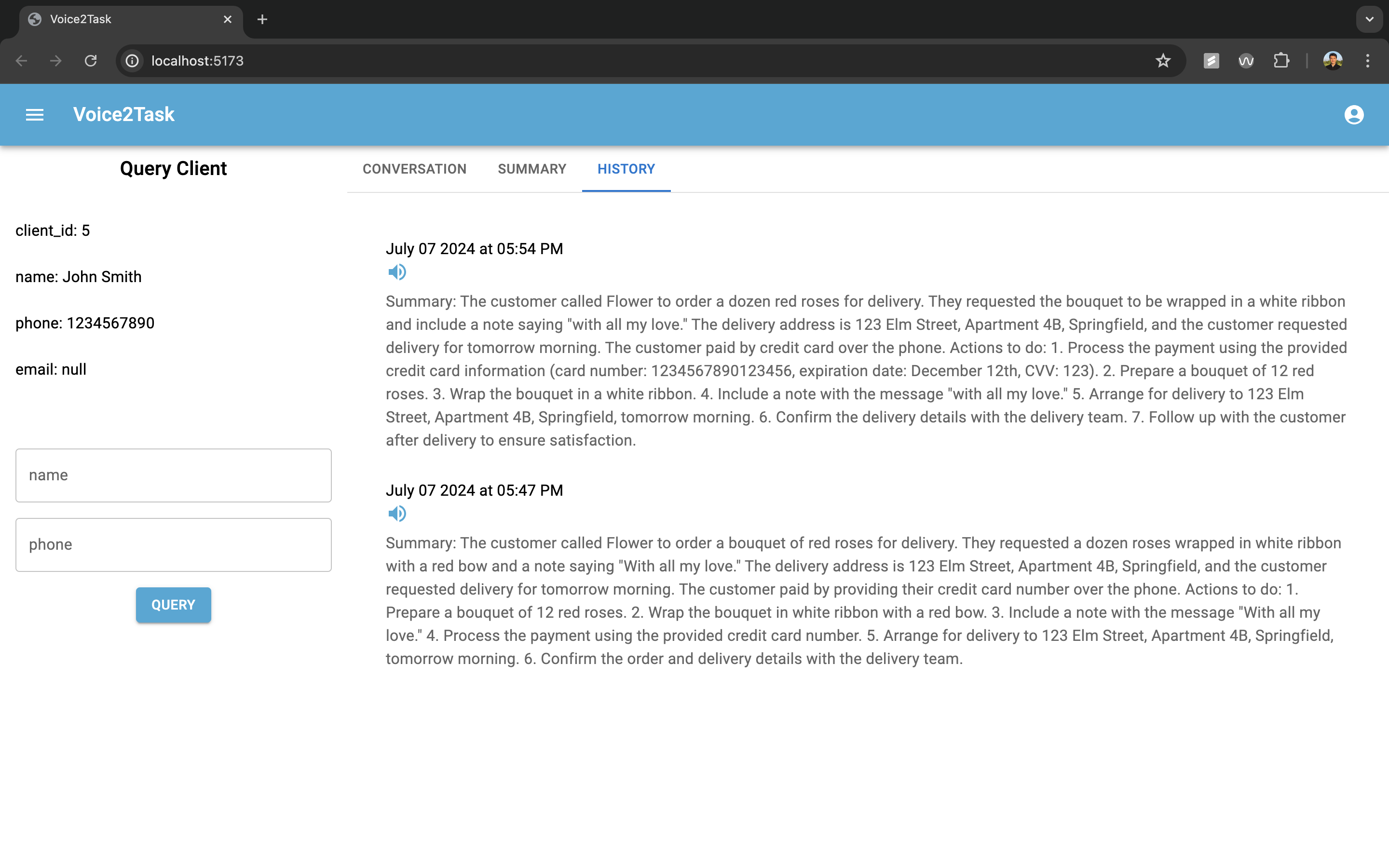The width and height of the screenshot is (1389, 868).
Task: Click the user account profile icon
Action: click(1353, 115)
